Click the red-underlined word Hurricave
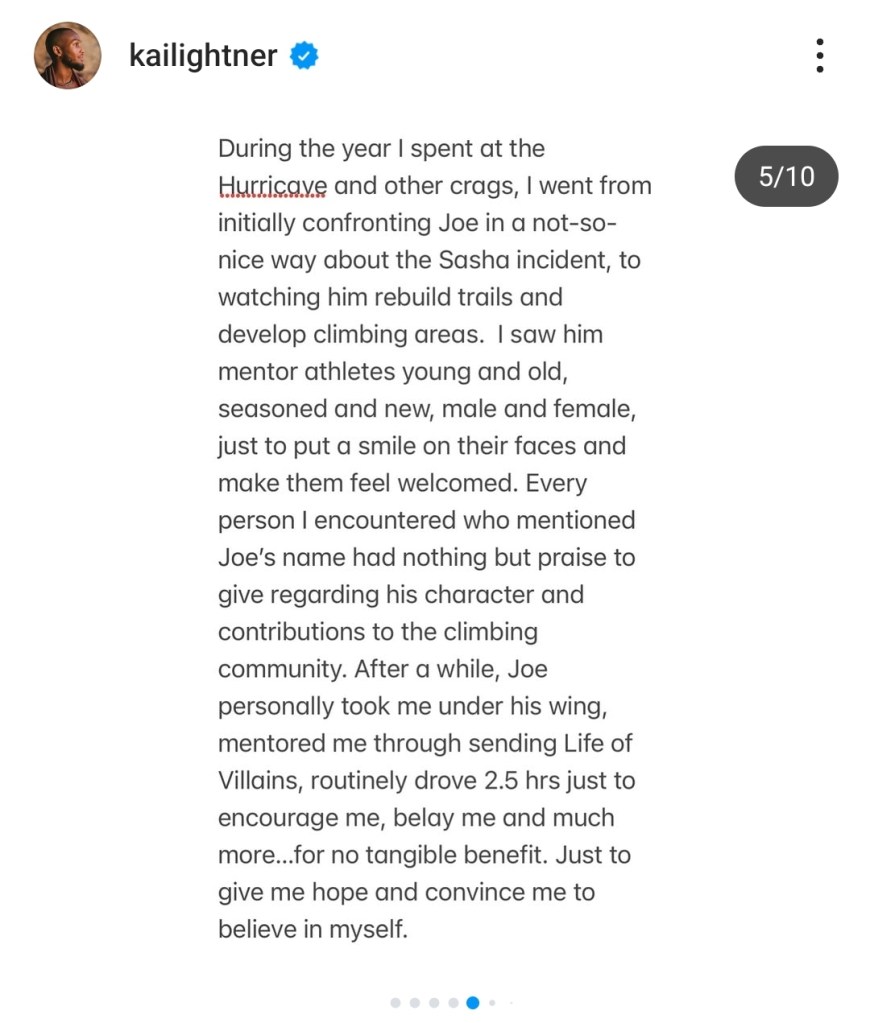Viewport: 870px width, 1023px height. (x=272, y=186)
